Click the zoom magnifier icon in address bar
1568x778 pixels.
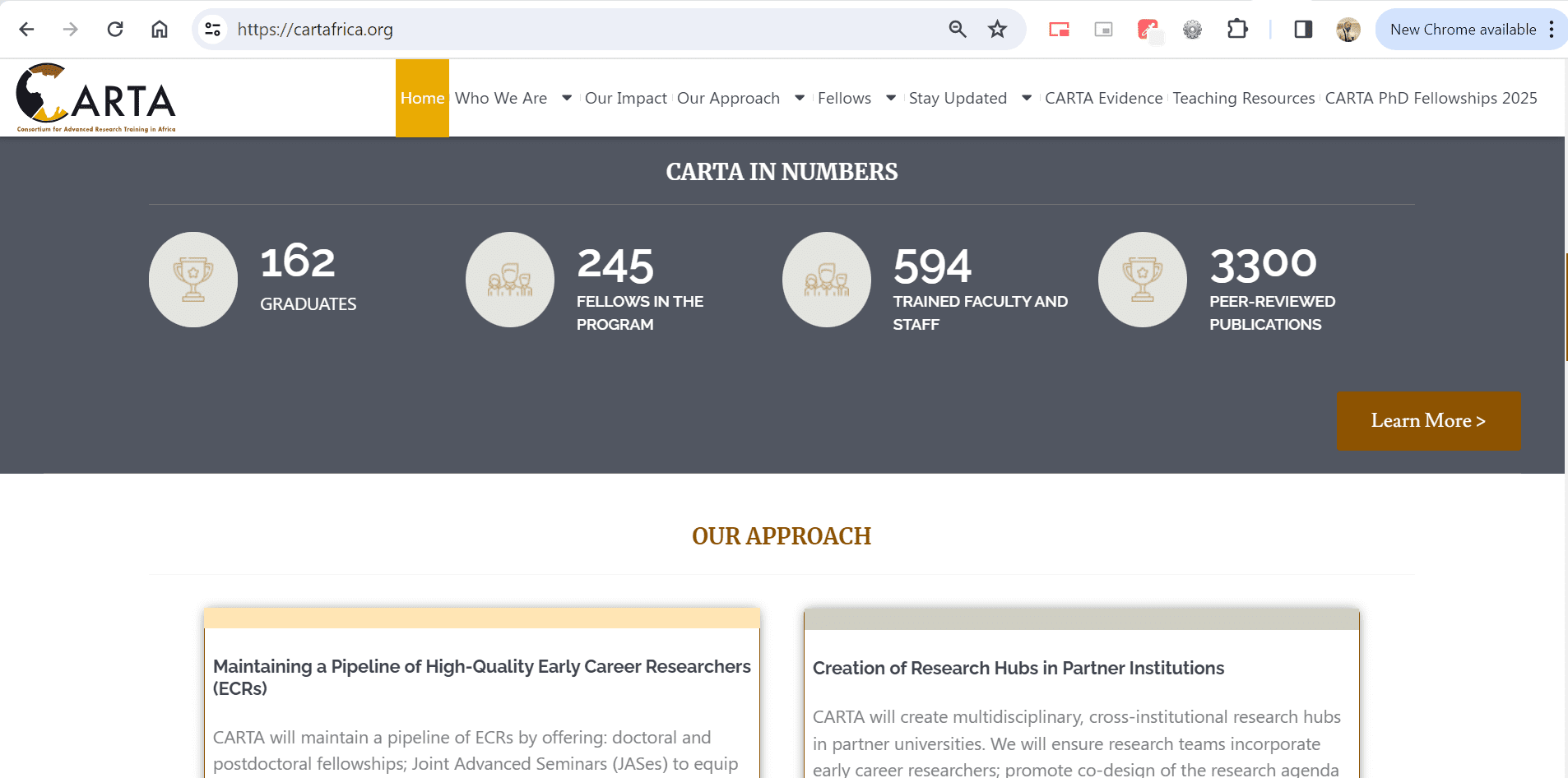pyautogui.click(x=957, y=30)
